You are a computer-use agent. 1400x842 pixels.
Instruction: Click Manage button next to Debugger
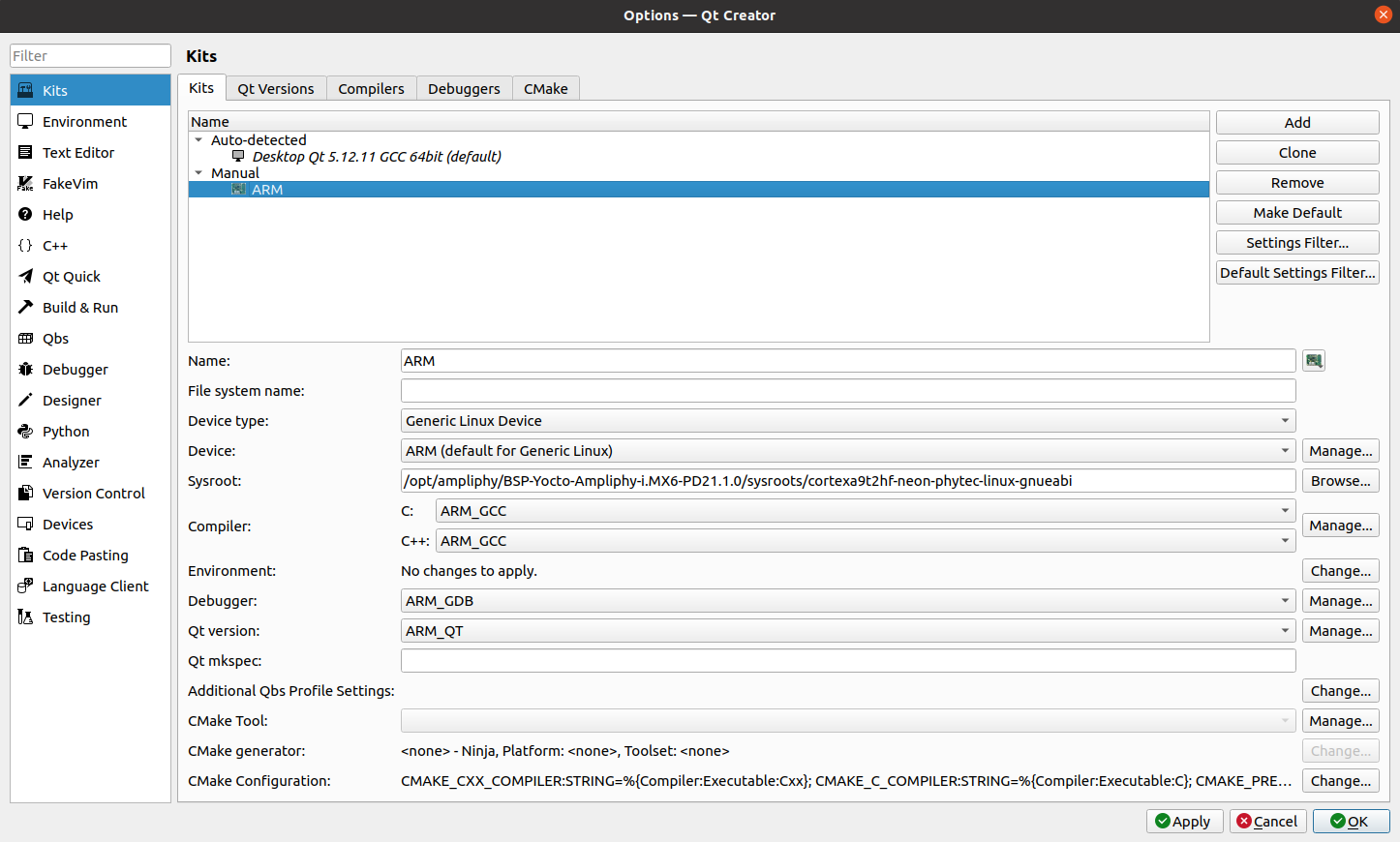point(1341,601)
